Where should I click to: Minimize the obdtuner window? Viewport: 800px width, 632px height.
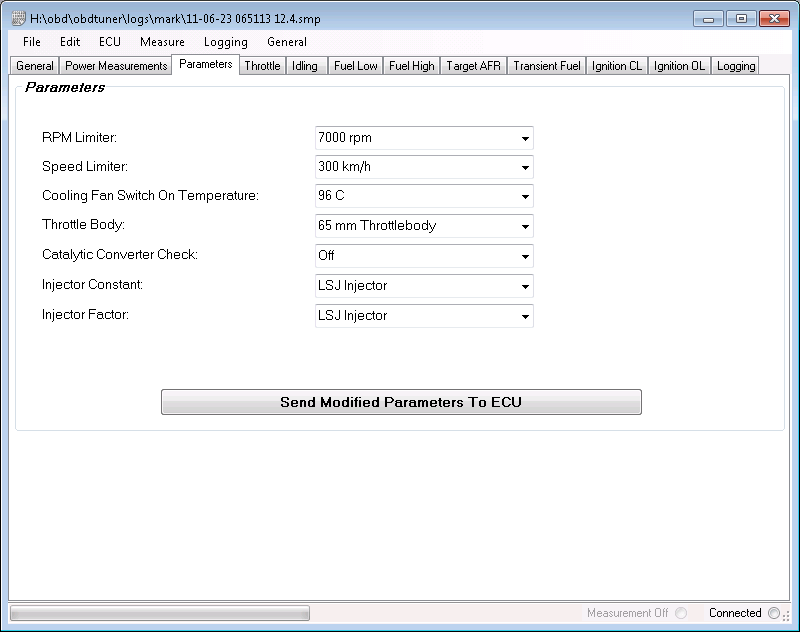(708, 19)
